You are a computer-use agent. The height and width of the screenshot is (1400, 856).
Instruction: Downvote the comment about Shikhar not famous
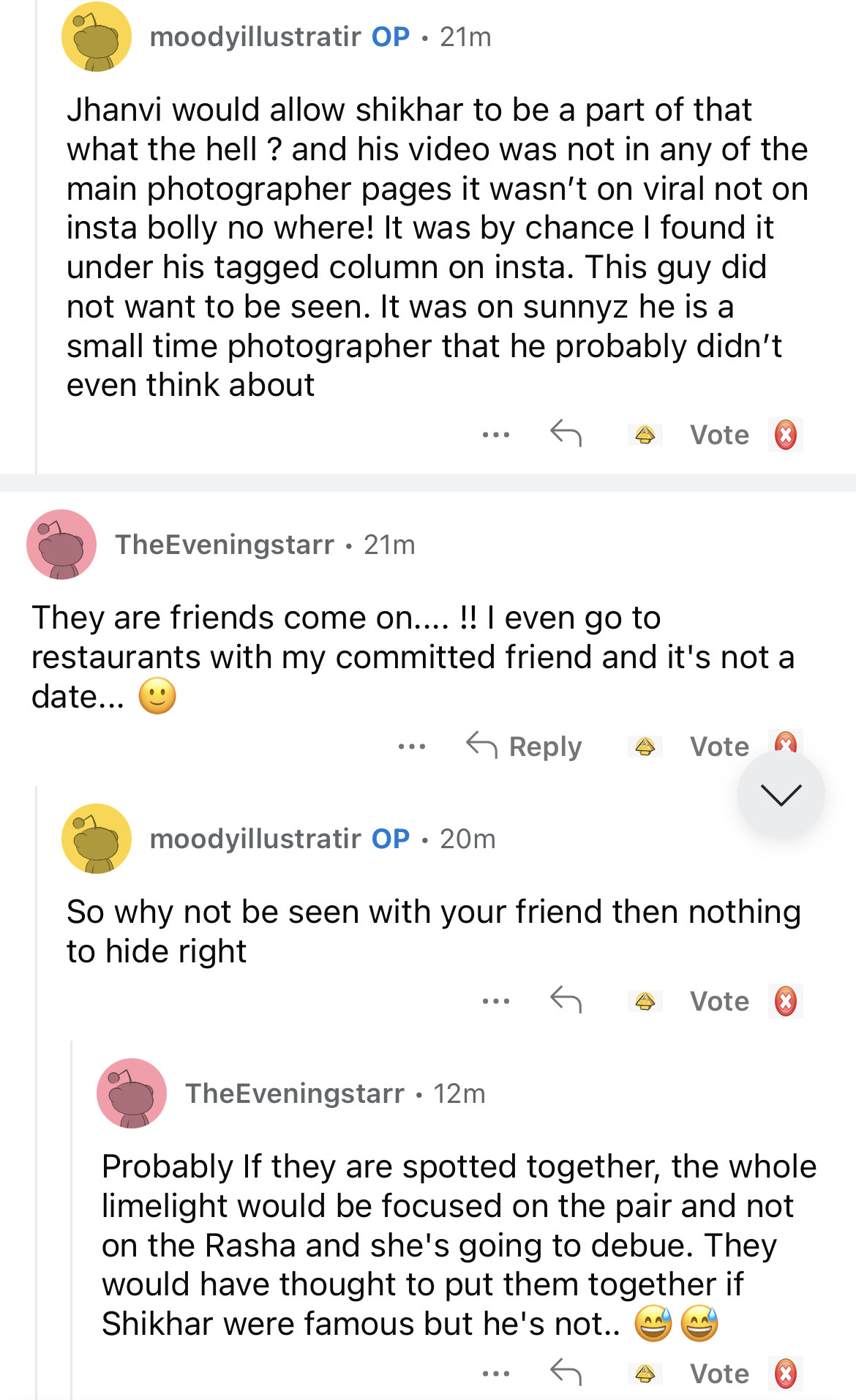[786, 1374]
